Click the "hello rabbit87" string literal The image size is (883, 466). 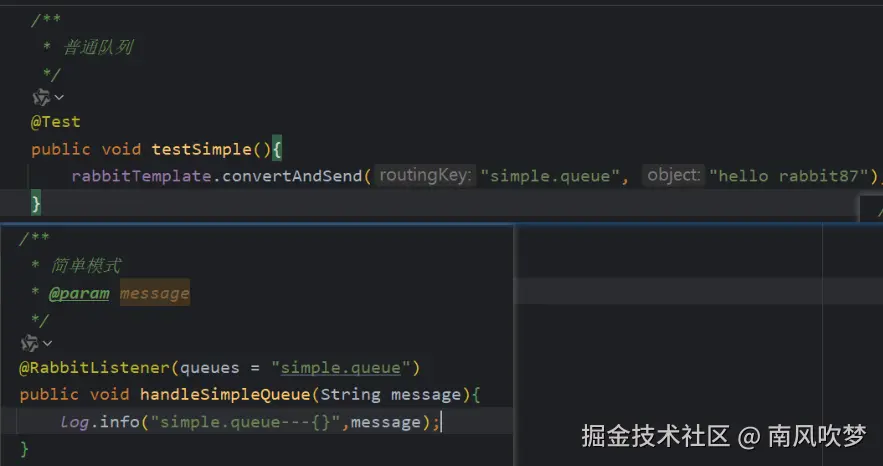(x=788, y=176)
